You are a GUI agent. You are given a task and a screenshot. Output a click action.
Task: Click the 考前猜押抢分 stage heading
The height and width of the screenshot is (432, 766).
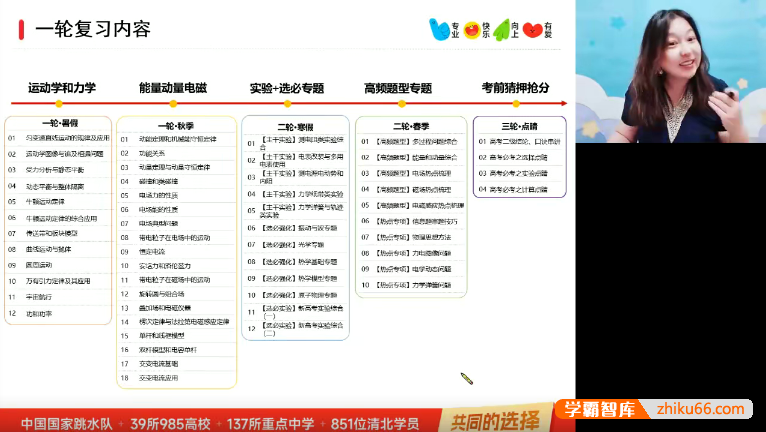coord(515,88)
